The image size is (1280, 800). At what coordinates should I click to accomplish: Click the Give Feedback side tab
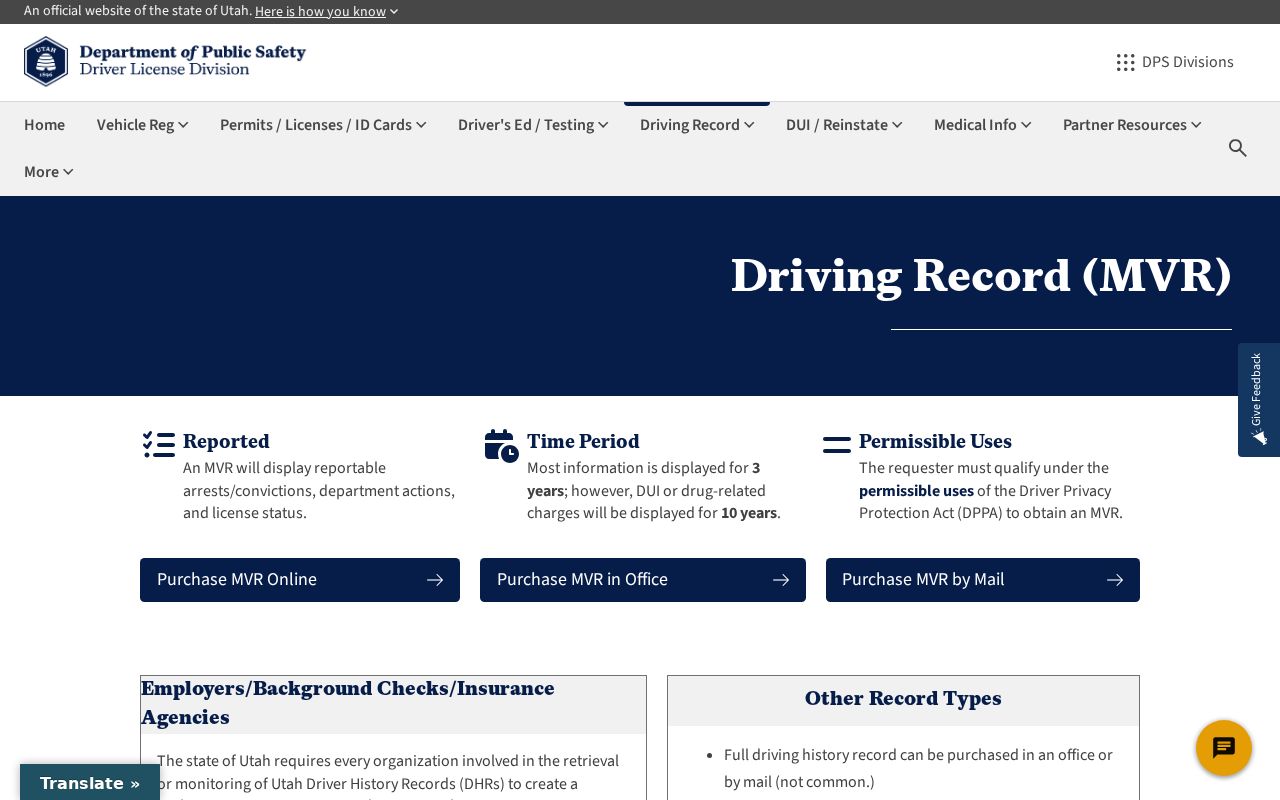click(x=1259, y=400)
